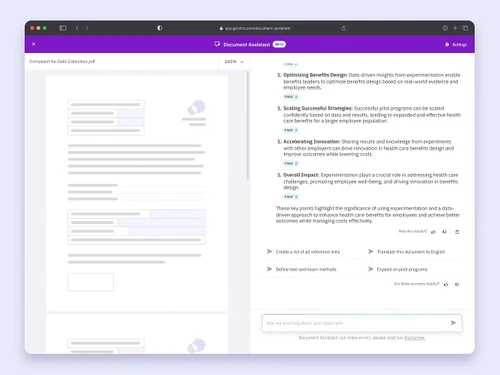Click the 'Overall Impact:' heading
Image resolution: width=500 pixels, height=375 pixels.
[301, 175]
